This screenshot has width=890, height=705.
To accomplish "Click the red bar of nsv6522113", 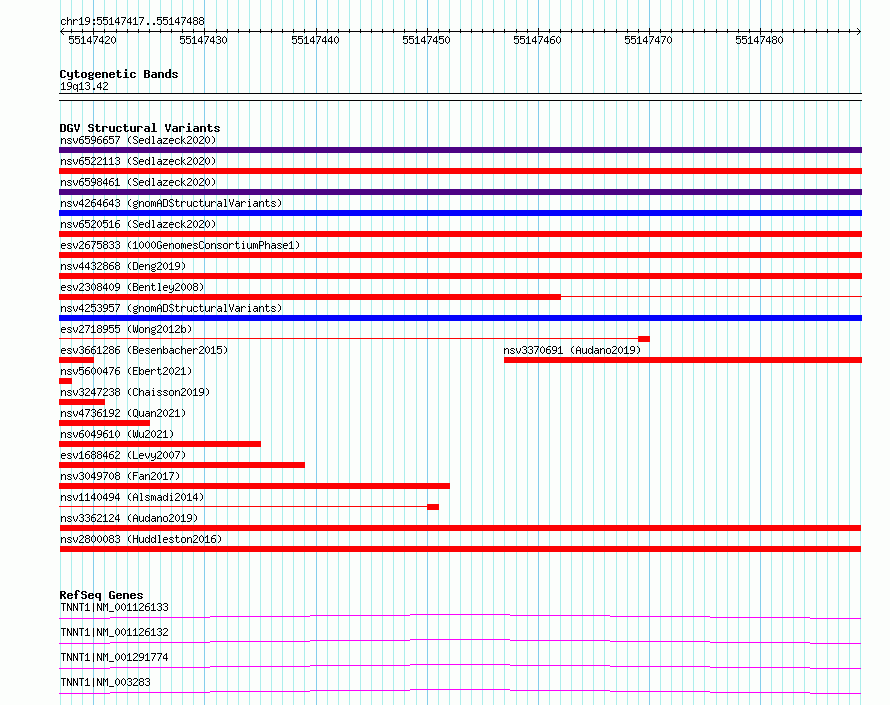I will click(x=460, y=171).
